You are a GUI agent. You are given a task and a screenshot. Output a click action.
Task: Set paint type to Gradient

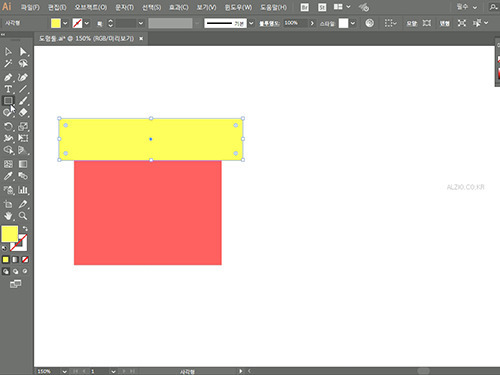coord(15,259)
